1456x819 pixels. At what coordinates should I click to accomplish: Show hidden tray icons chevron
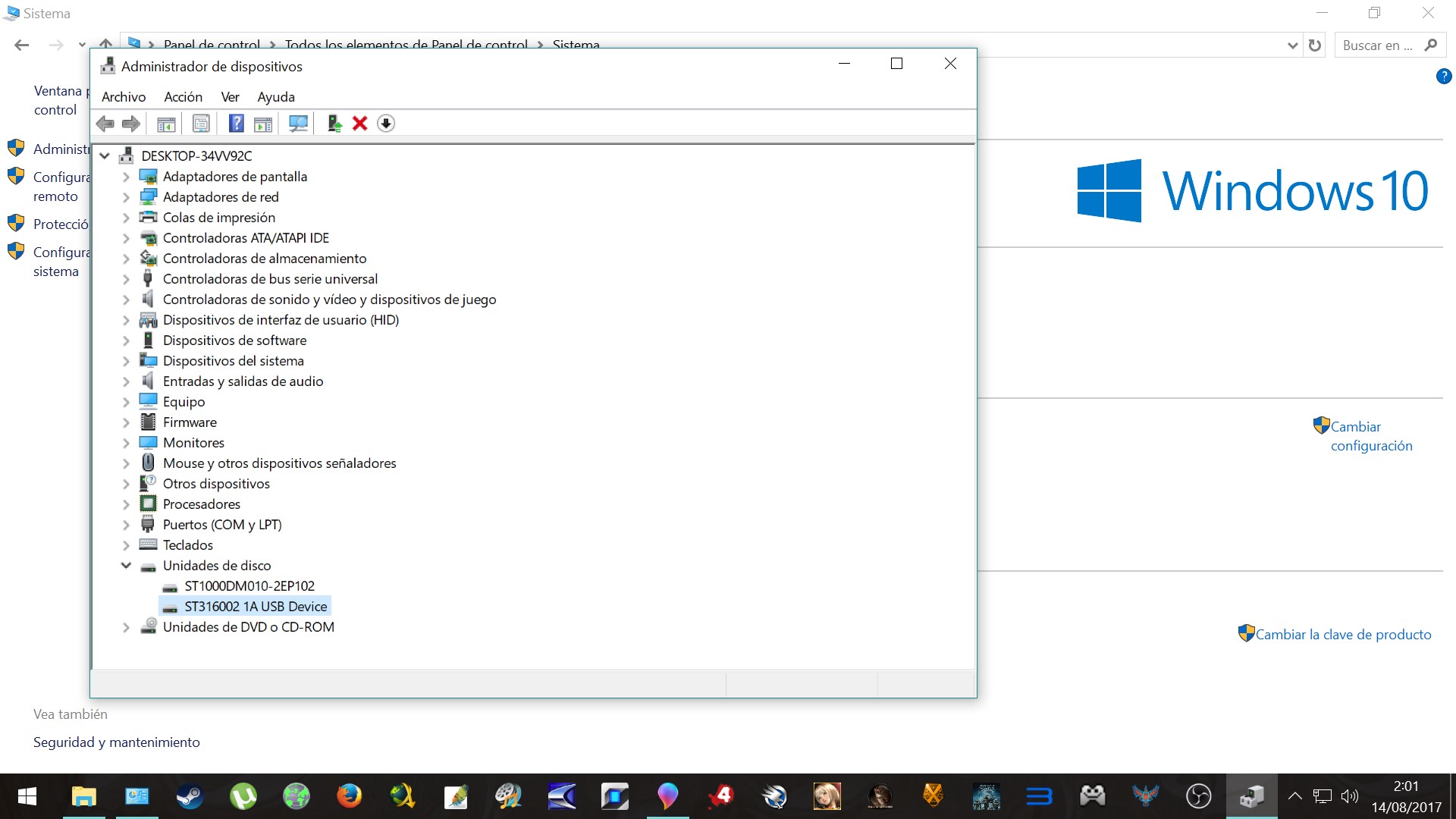1295,796
